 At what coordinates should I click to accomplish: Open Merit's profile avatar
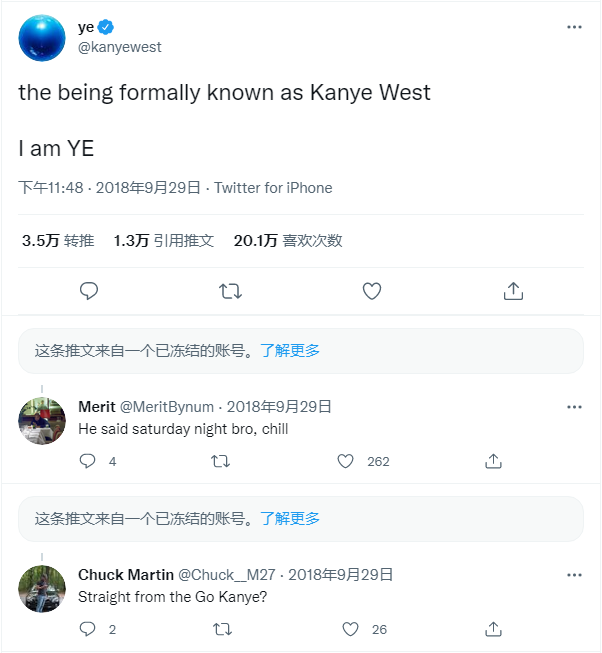(x=42, y=420)
